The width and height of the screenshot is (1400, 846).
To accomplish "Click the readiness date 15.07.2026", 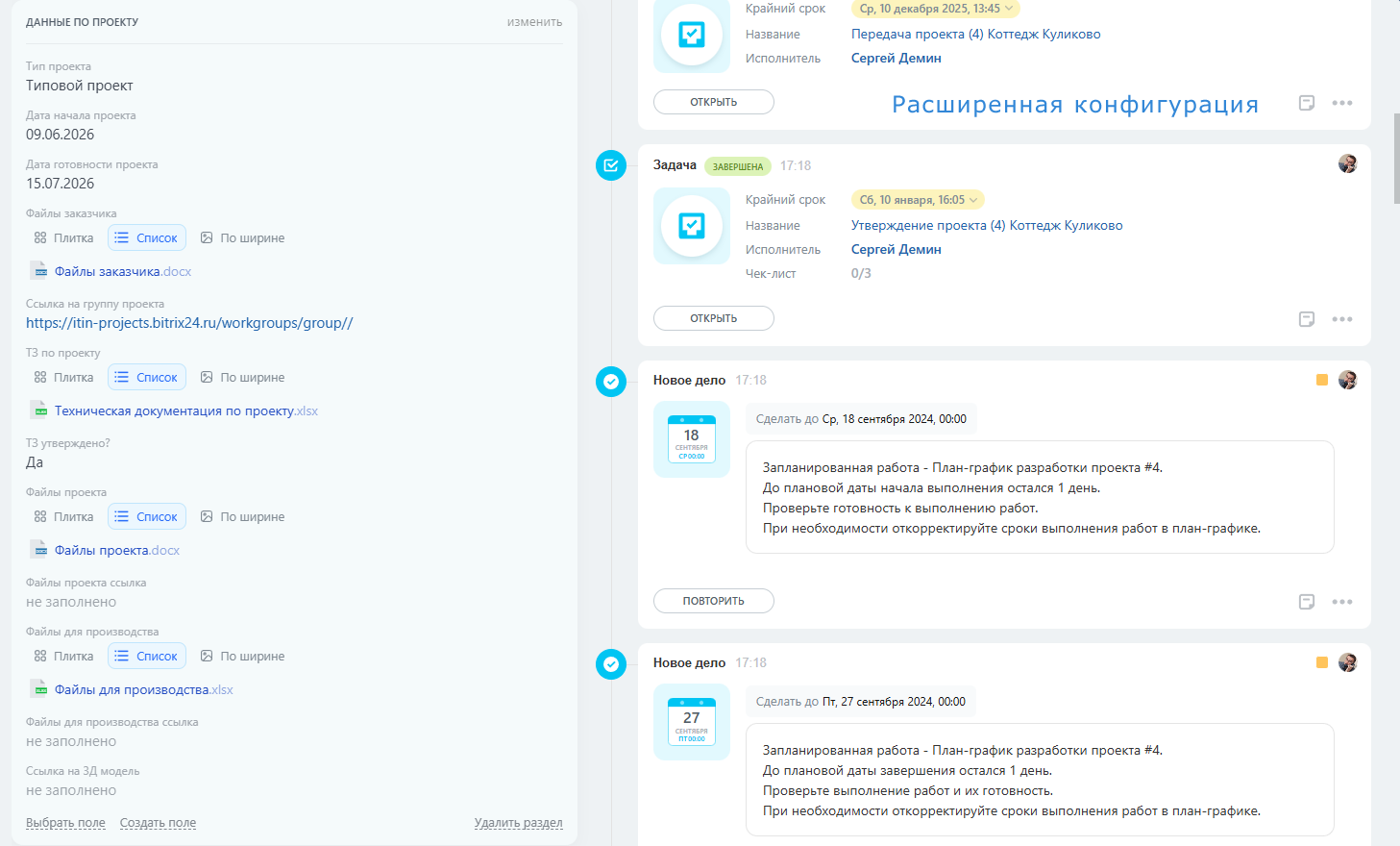I will click(x=61, y=184).
